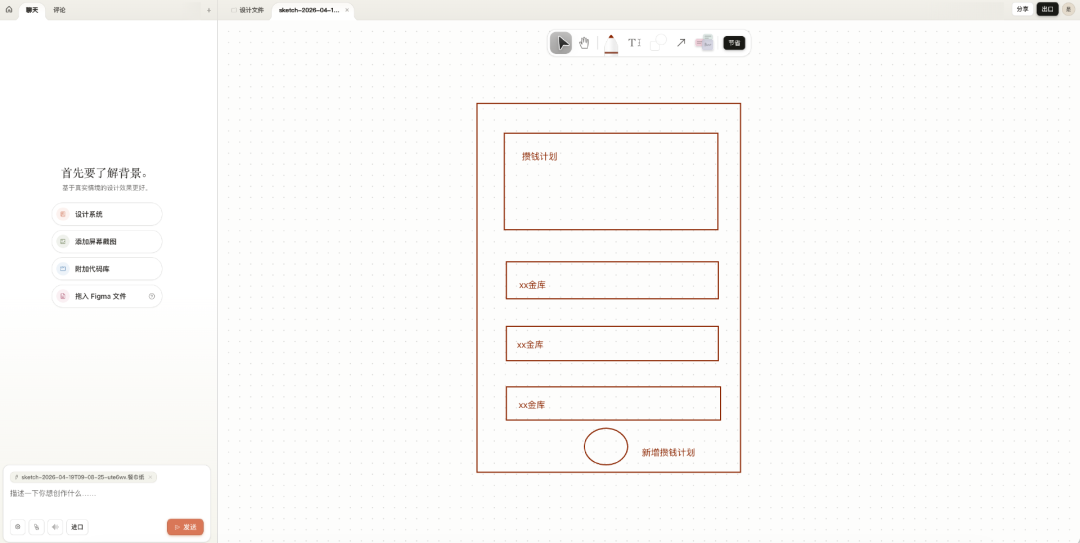Image resolution: width=1080 pixels, height=543 pixels.
Task: Select the Text tool
Action: [x=634, y=43]
